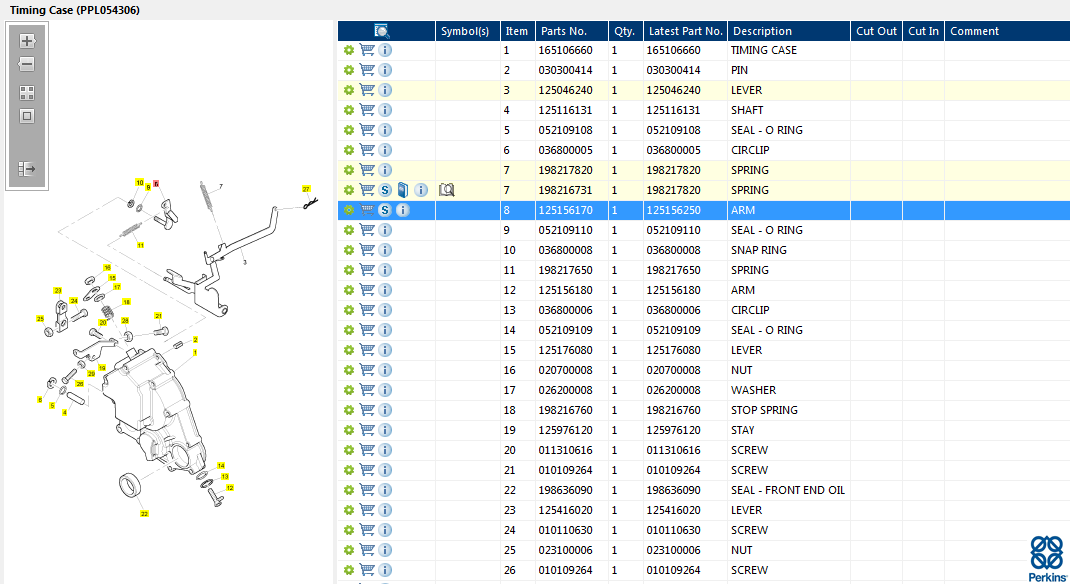Open info for PIN part row
1070x584 pixels.
(x=385, y=70)
